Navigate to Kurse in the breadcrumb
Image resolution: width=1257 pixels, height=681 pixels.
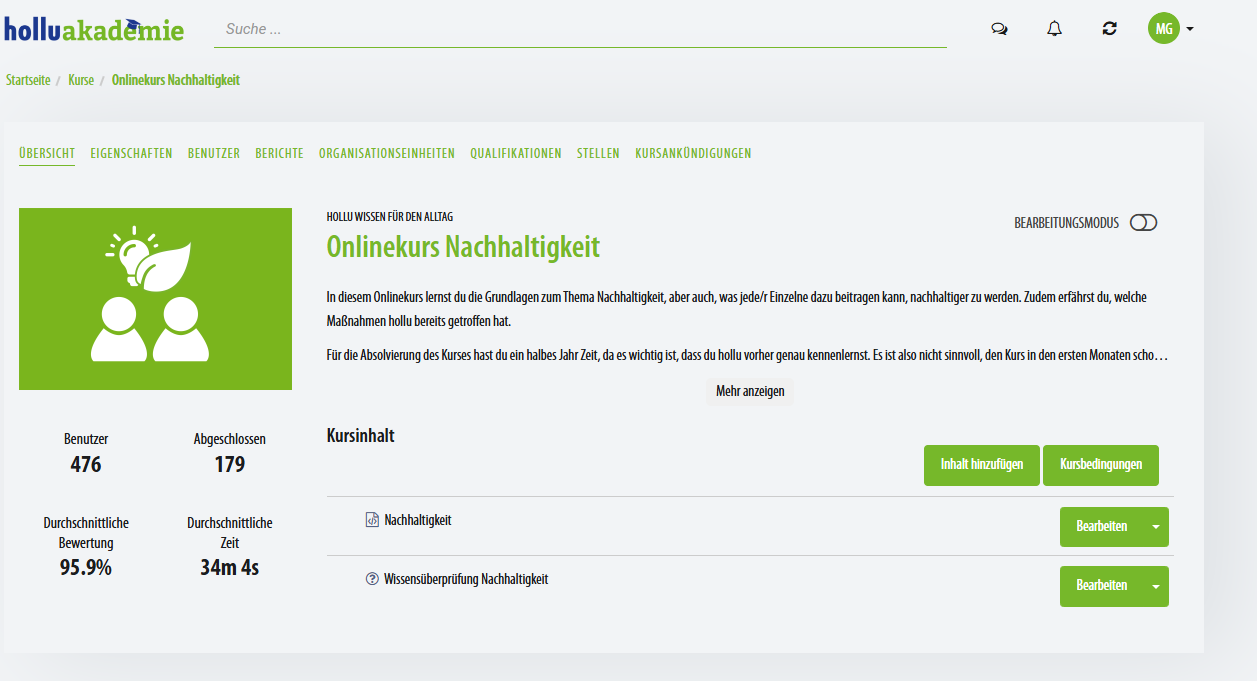[x=81, y=80]
